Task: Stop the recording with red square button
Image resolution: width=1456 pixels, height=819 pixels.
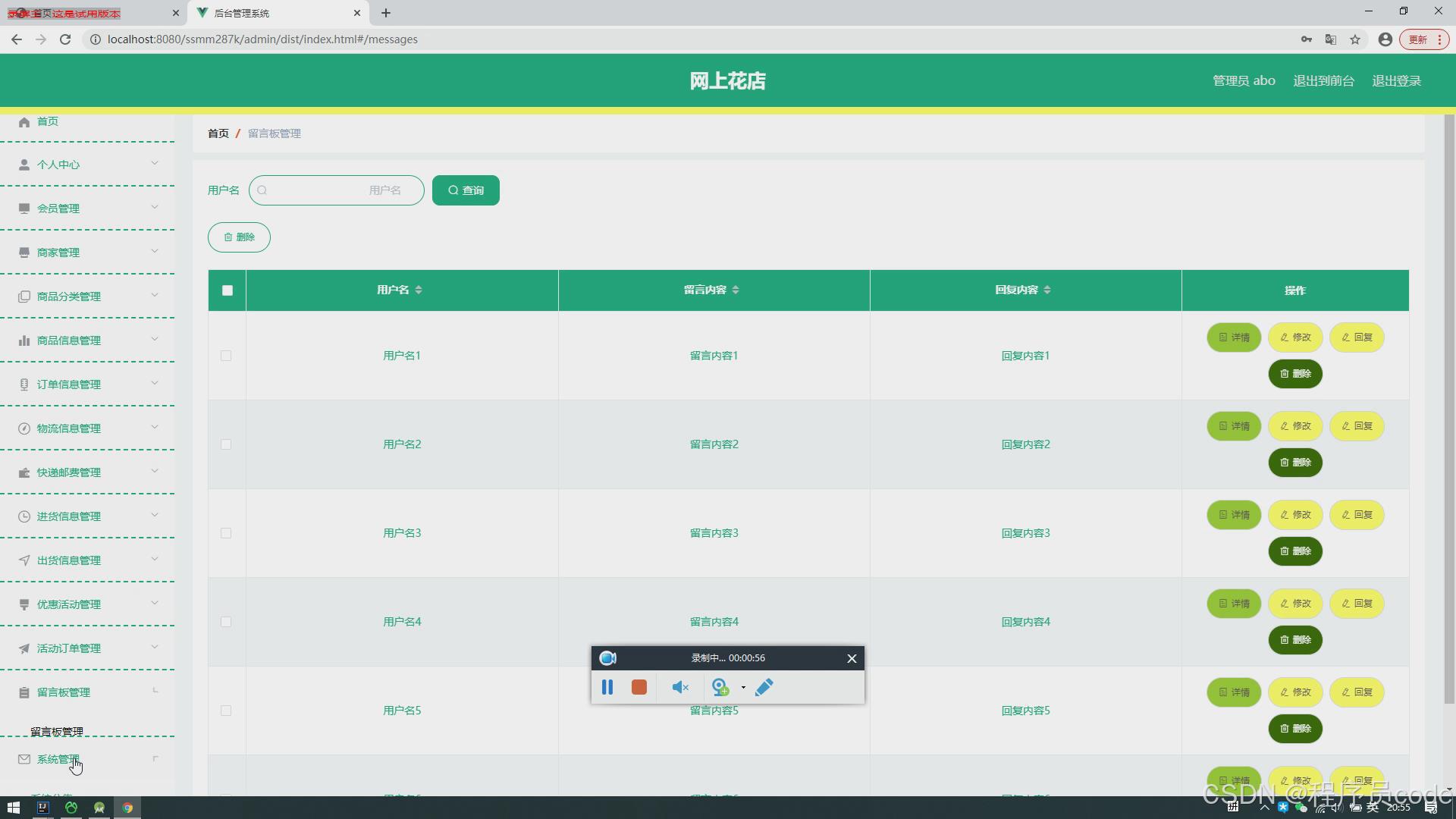Action: [x=639, y=687]
